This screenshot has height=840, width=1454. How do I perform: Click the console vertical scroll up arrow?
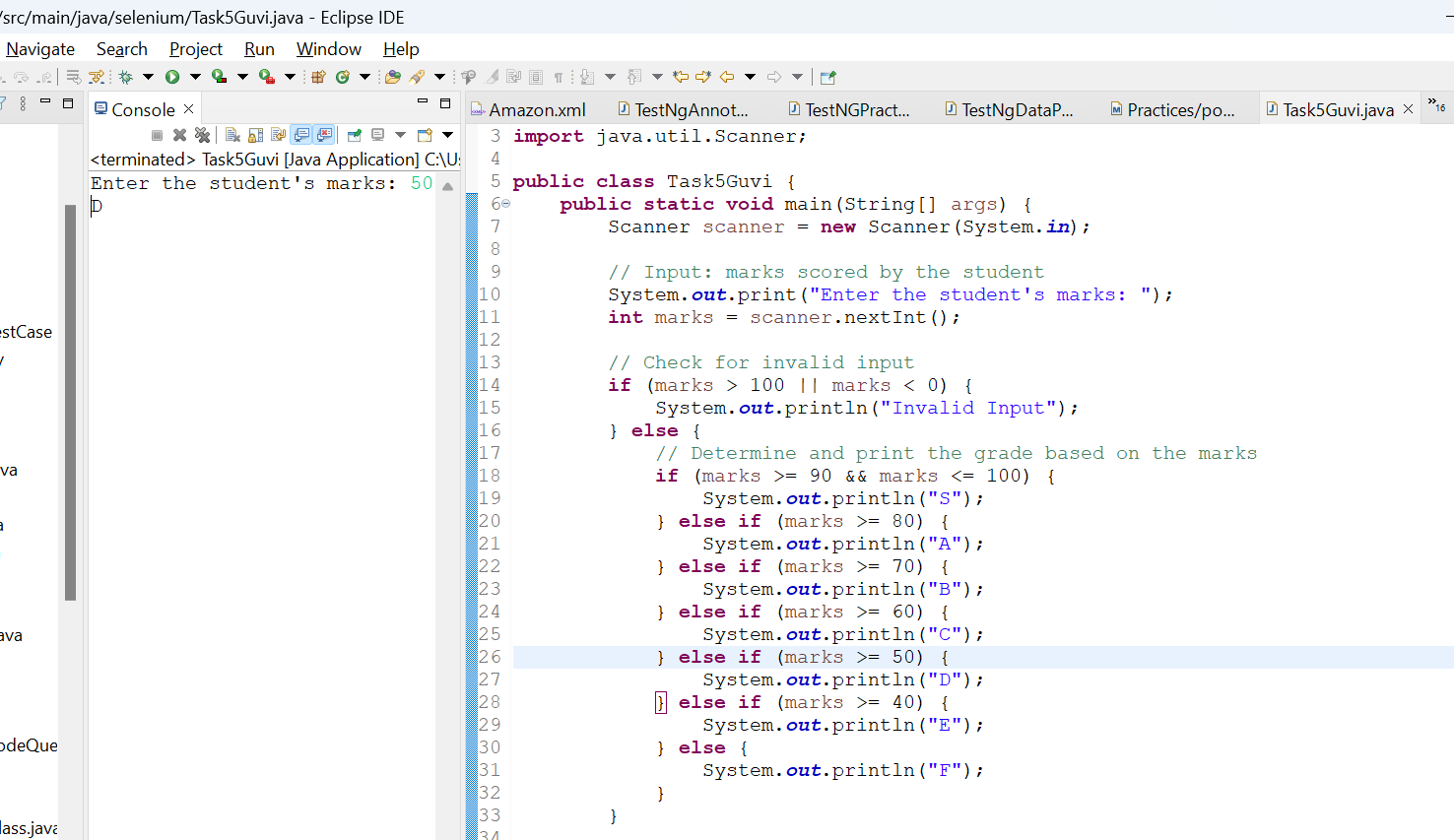click(x=448, y=186)
